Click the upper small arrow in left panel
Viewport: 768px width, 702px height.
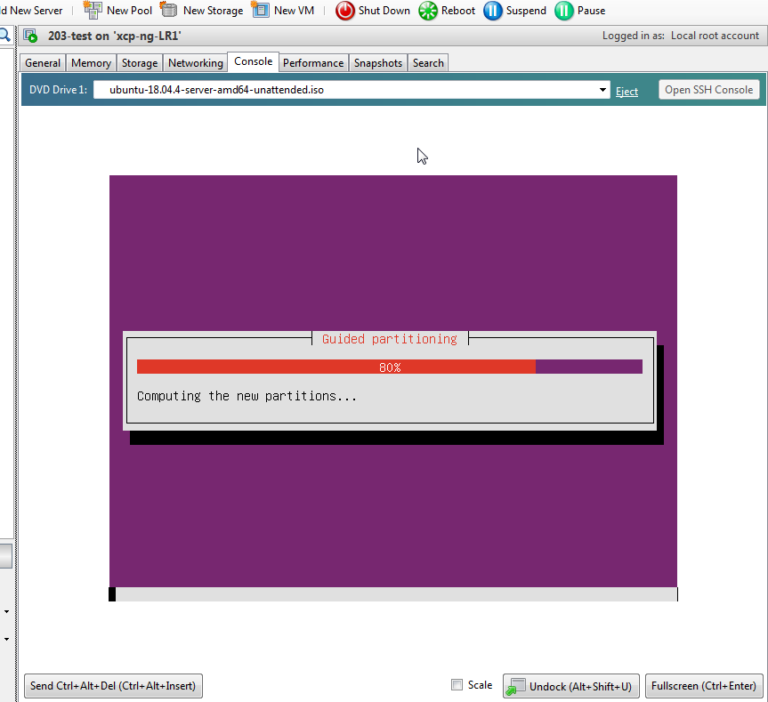6,611
